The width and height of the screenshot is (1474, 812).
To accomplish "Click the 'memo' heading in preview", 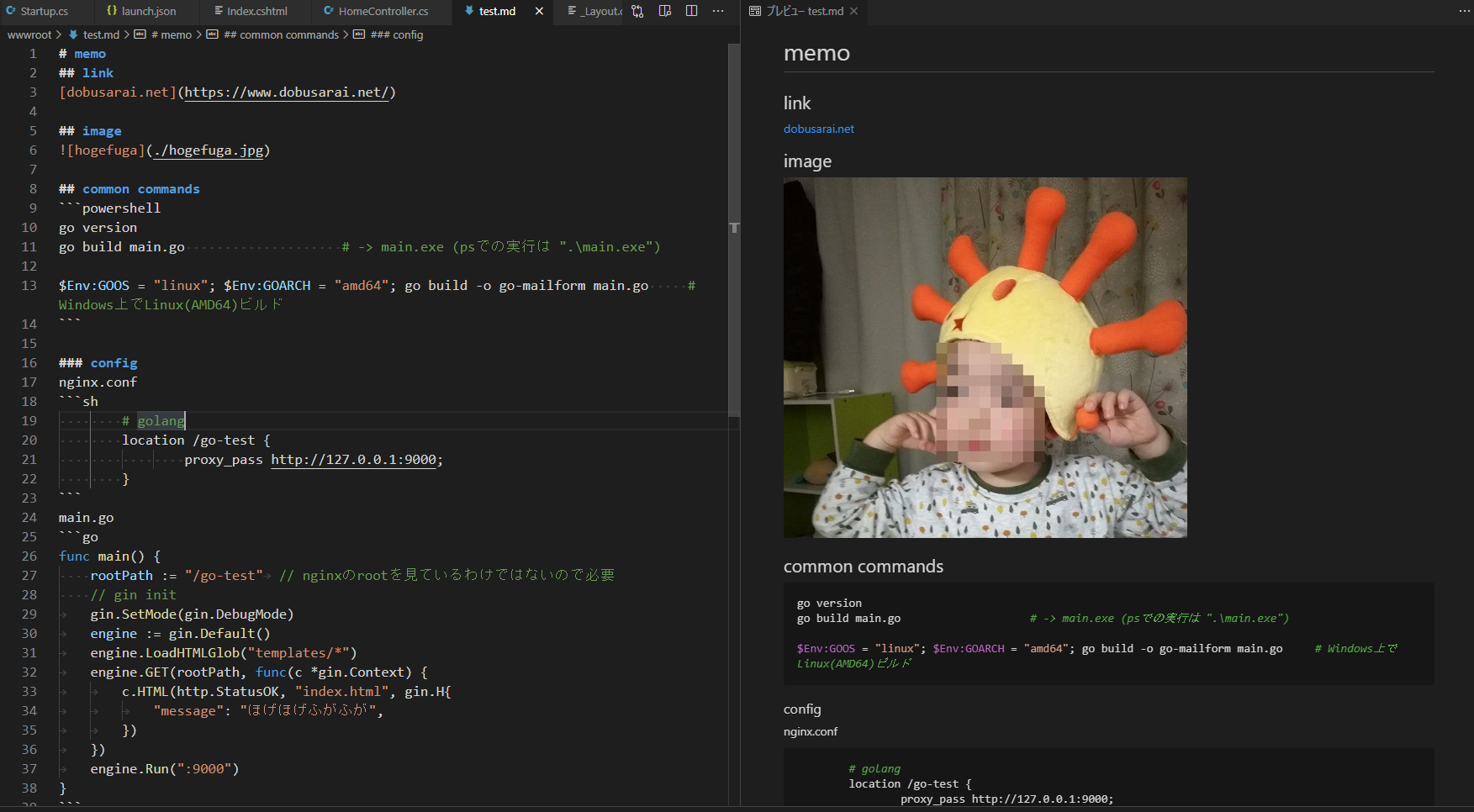I will (x=816, y=53).
